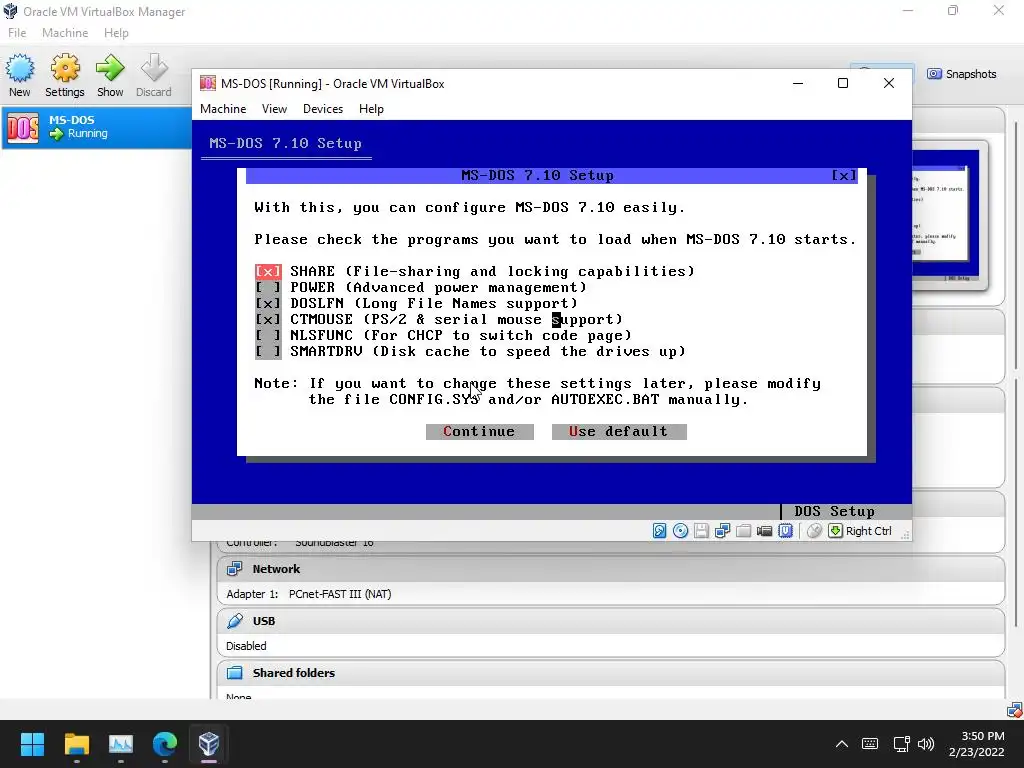Check the POWER advanced power management box

(268, 287)
